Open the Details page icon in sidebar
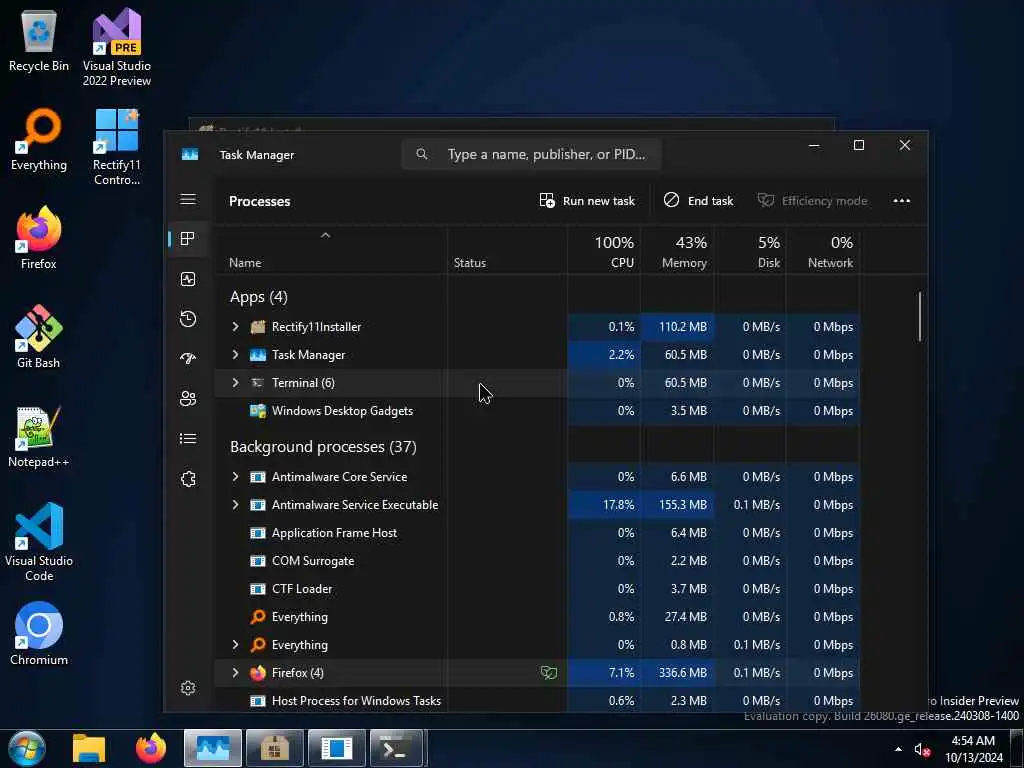Image resolution: width=1024 pixels, height=768 pixels. click(188, 439)
